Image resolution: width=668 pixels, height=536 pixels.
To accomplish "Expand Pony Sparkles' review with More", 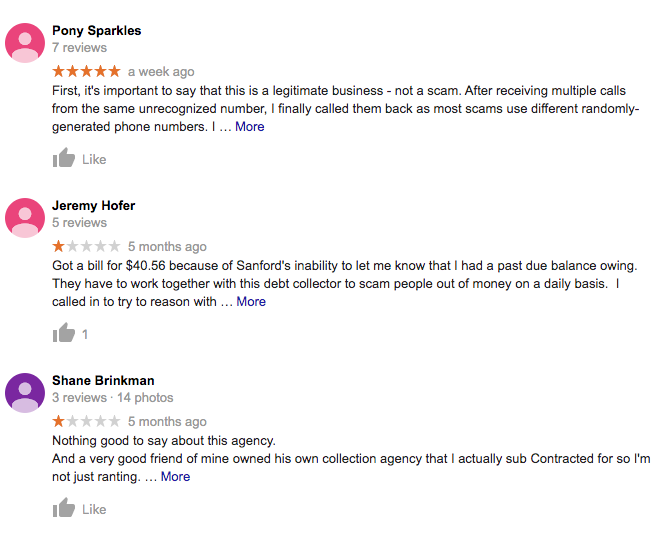I will (250, 127).
